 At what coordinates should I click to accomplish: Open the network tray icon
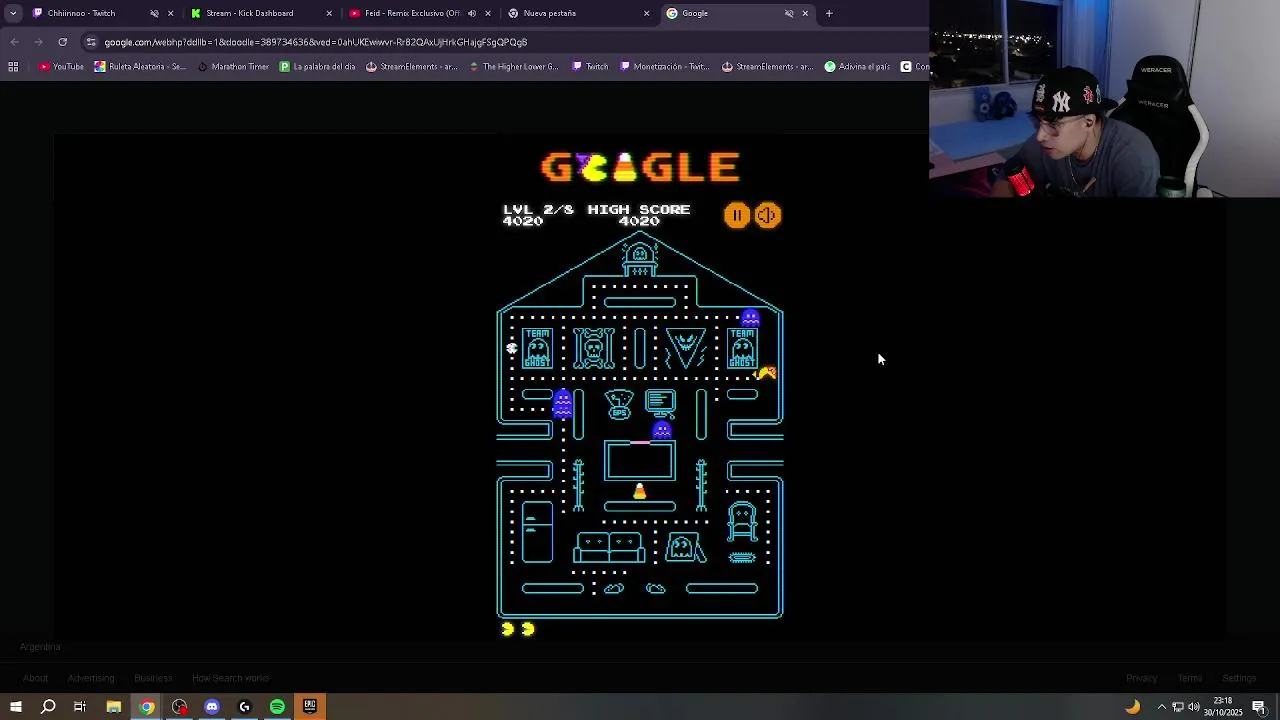click(1178, 707)
